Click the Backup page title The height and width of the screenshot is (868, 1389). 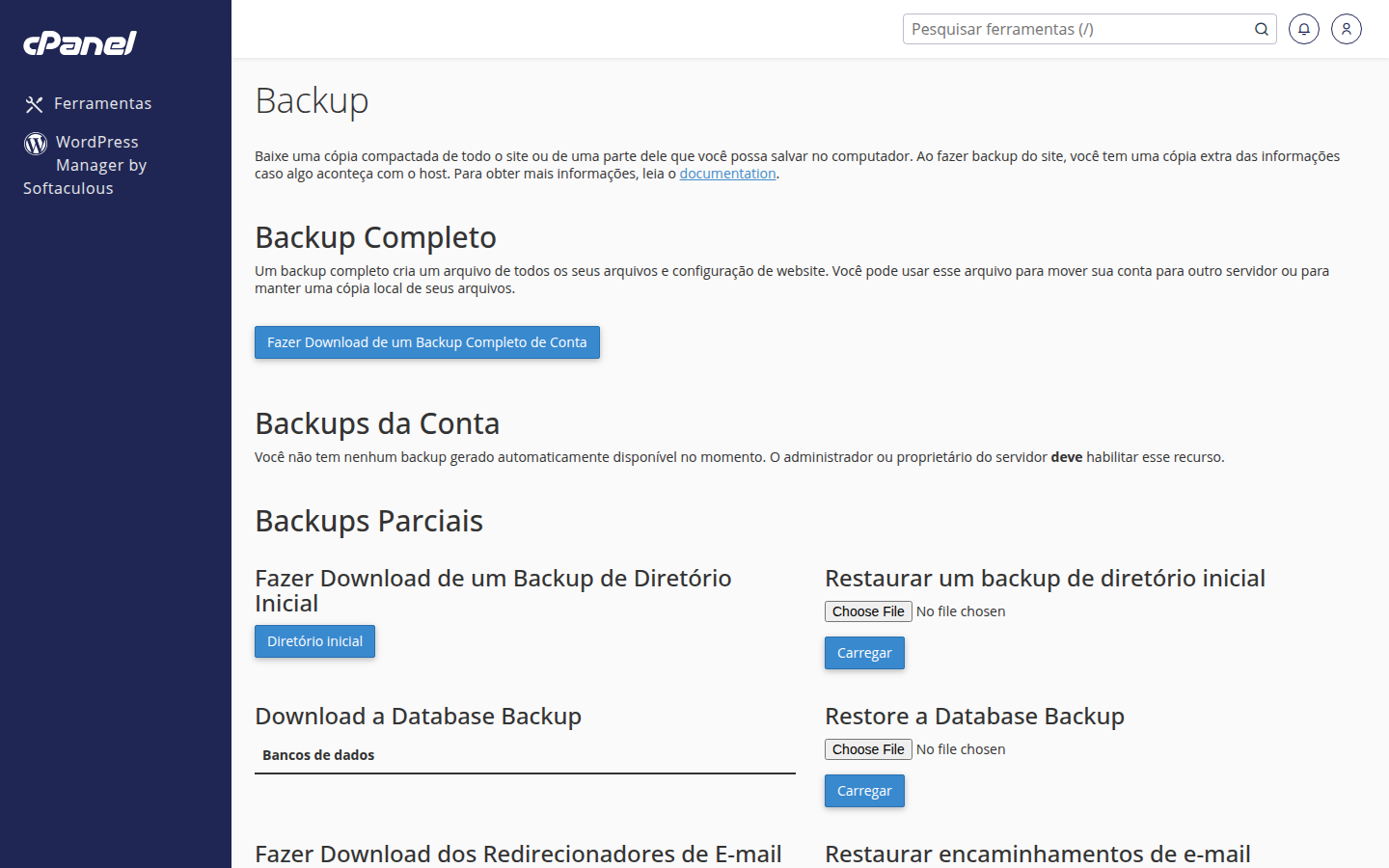tap(312, 101)
